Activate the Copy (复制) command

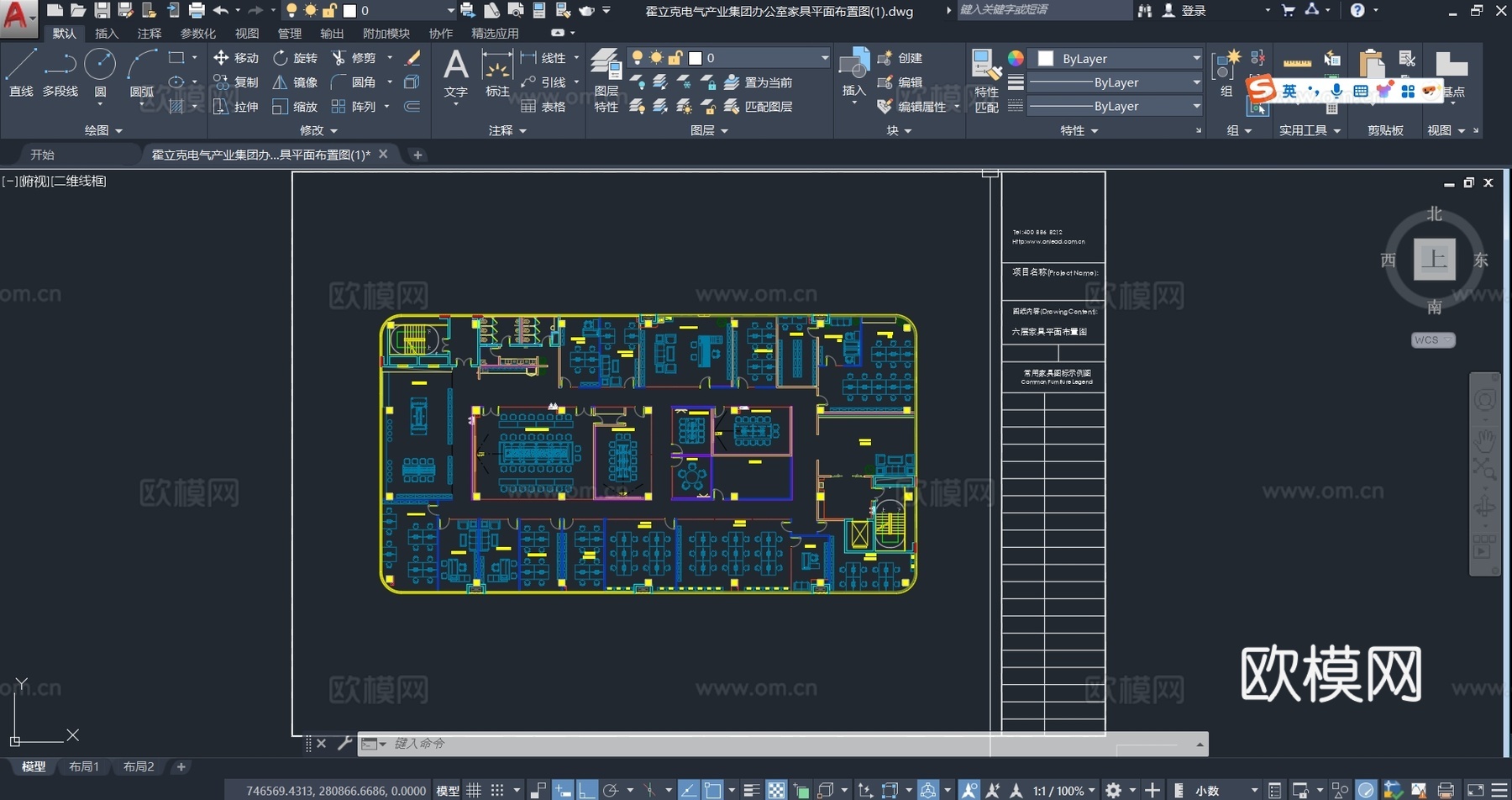(x=236, y=82)
